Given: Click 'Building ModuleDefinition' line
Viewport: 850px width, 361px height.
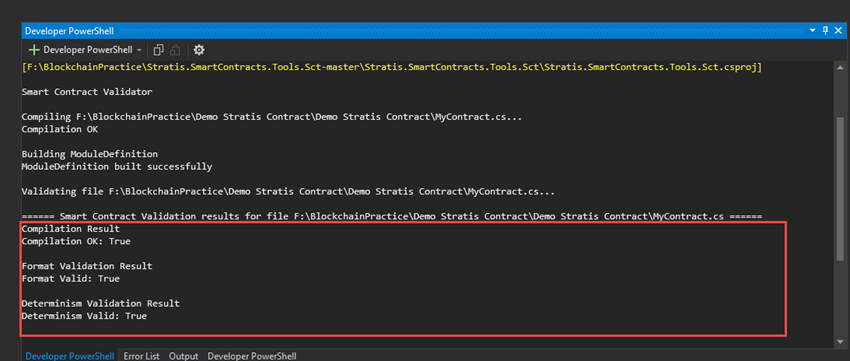Looking at the screenshot, I should point(89,154).
